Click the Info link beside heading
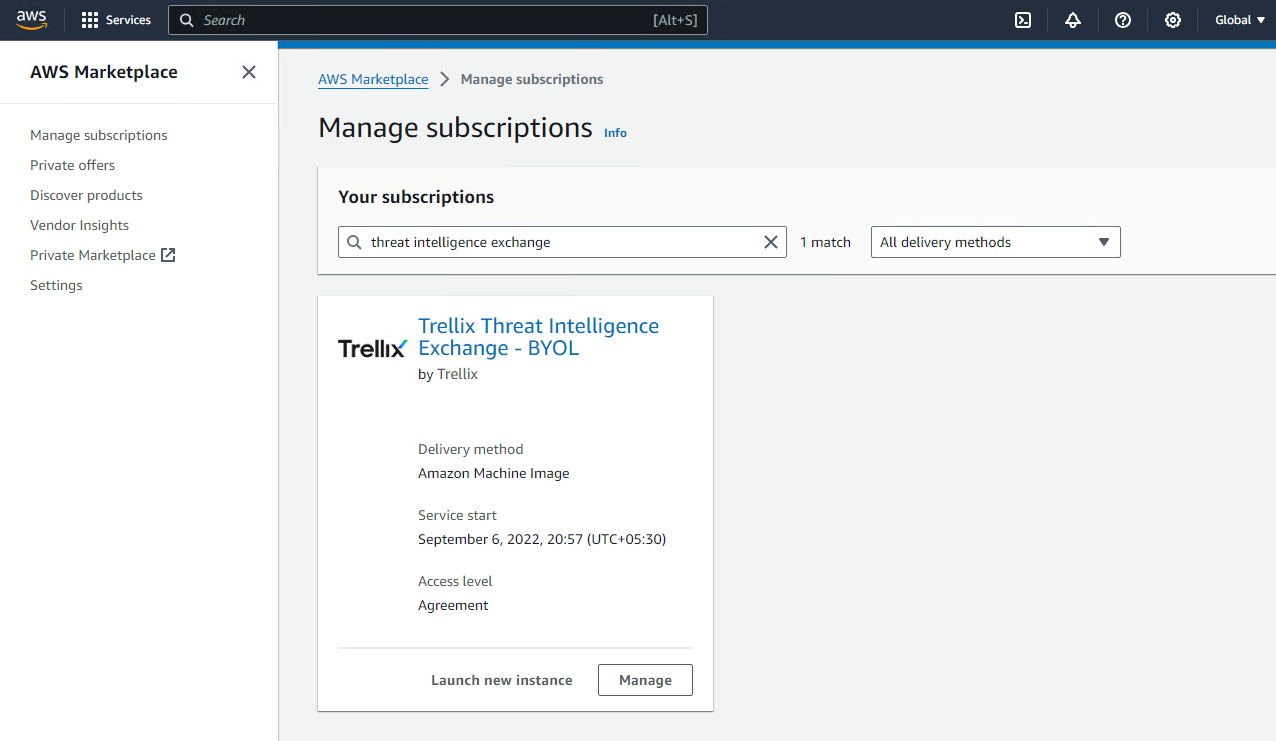The width and height of the screenshot is (1276, 741). [x=615, y=132]
